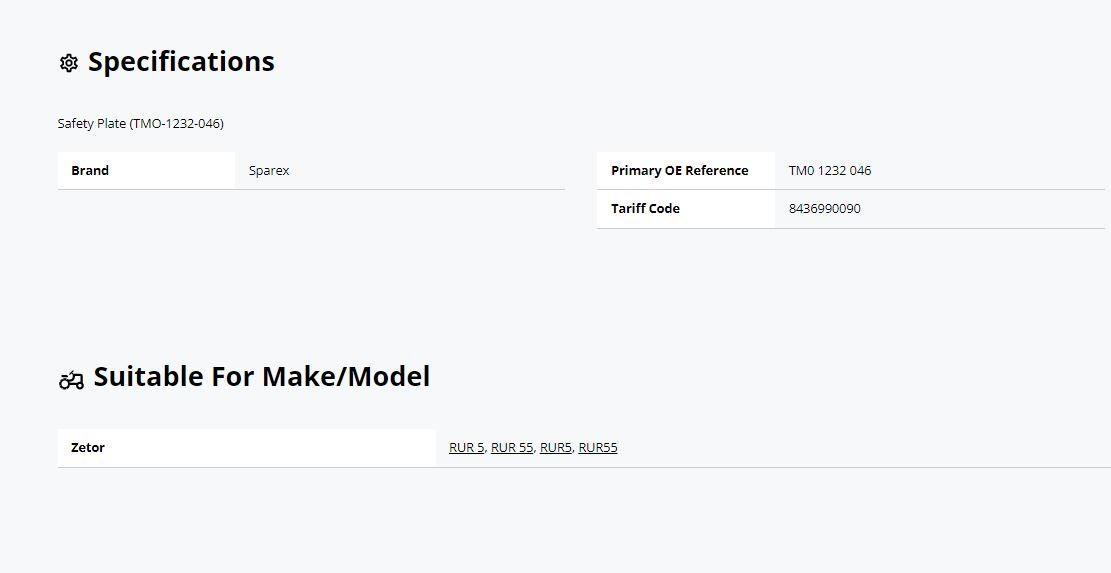Click the Zetor make label
The image size is (1111, 573).
[x=88, y=448]
